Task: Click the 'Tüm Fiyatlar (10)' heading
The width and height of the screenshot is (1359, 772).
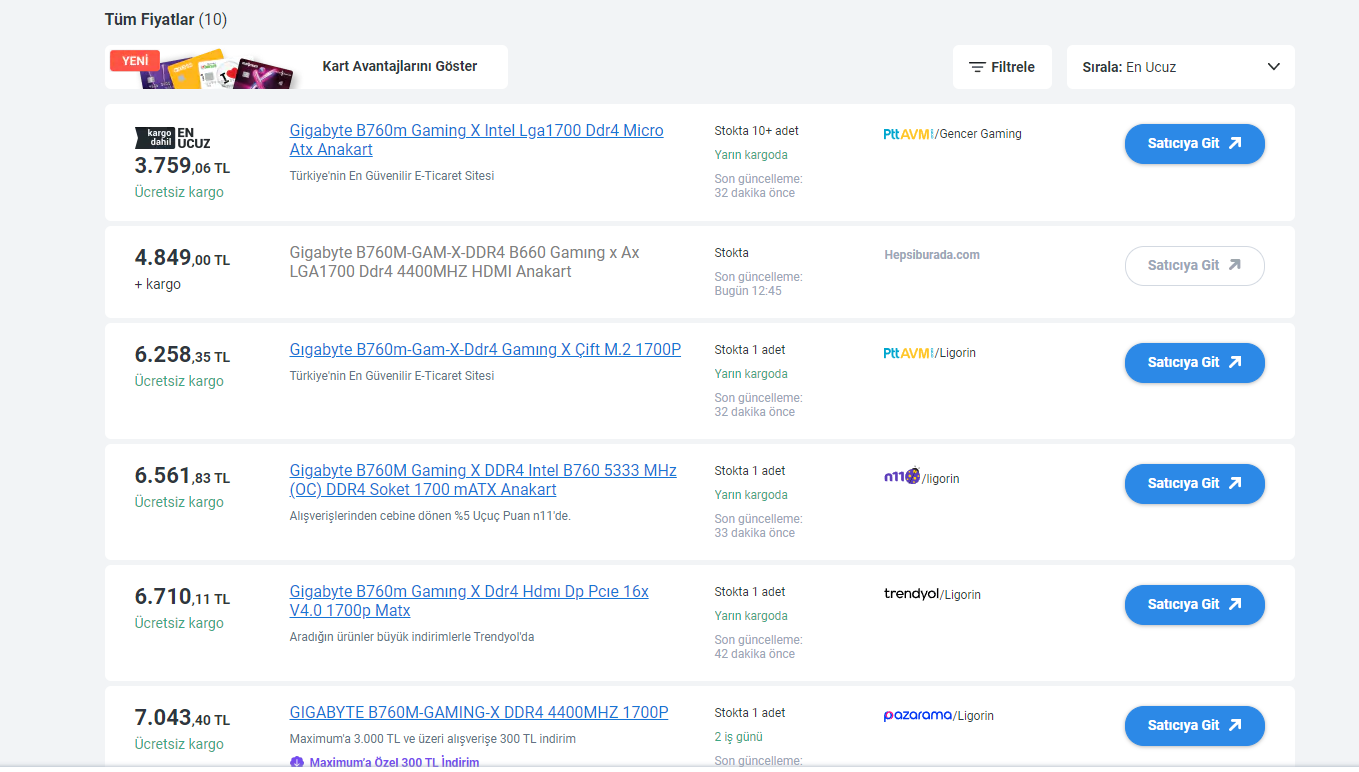Action: tap(166, 19)
